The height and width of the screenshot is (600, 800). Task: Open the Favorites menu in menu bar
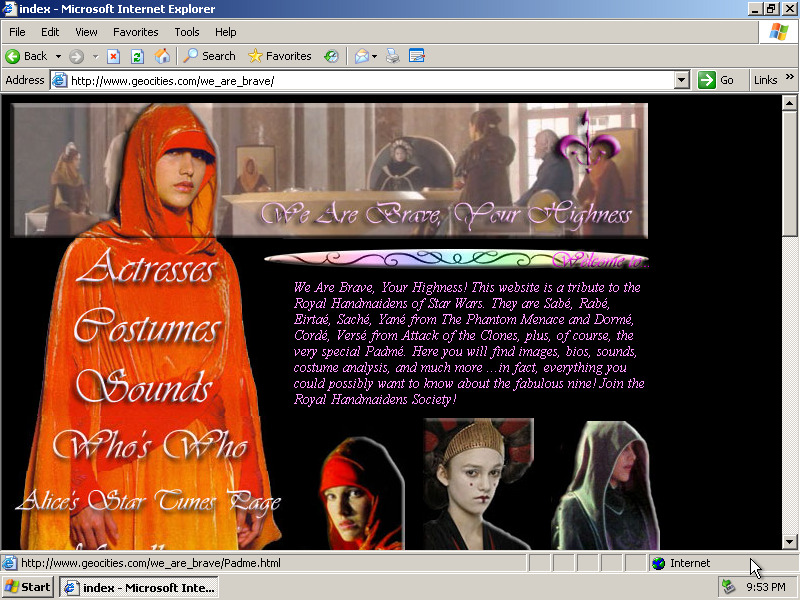[x=135, y=32]
